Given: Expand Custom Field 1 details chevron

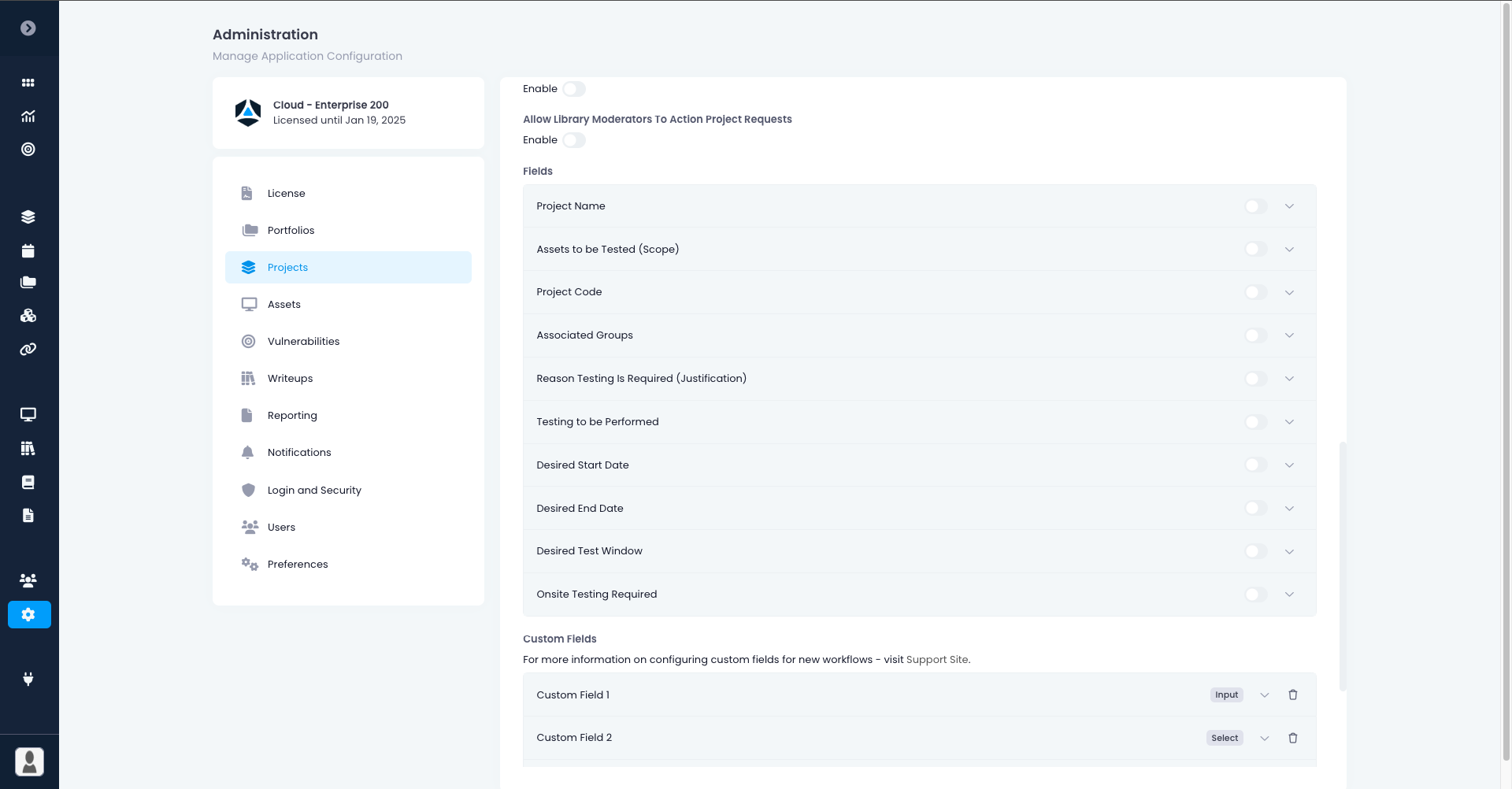Looking at the screenshot, I should 1264,695.
